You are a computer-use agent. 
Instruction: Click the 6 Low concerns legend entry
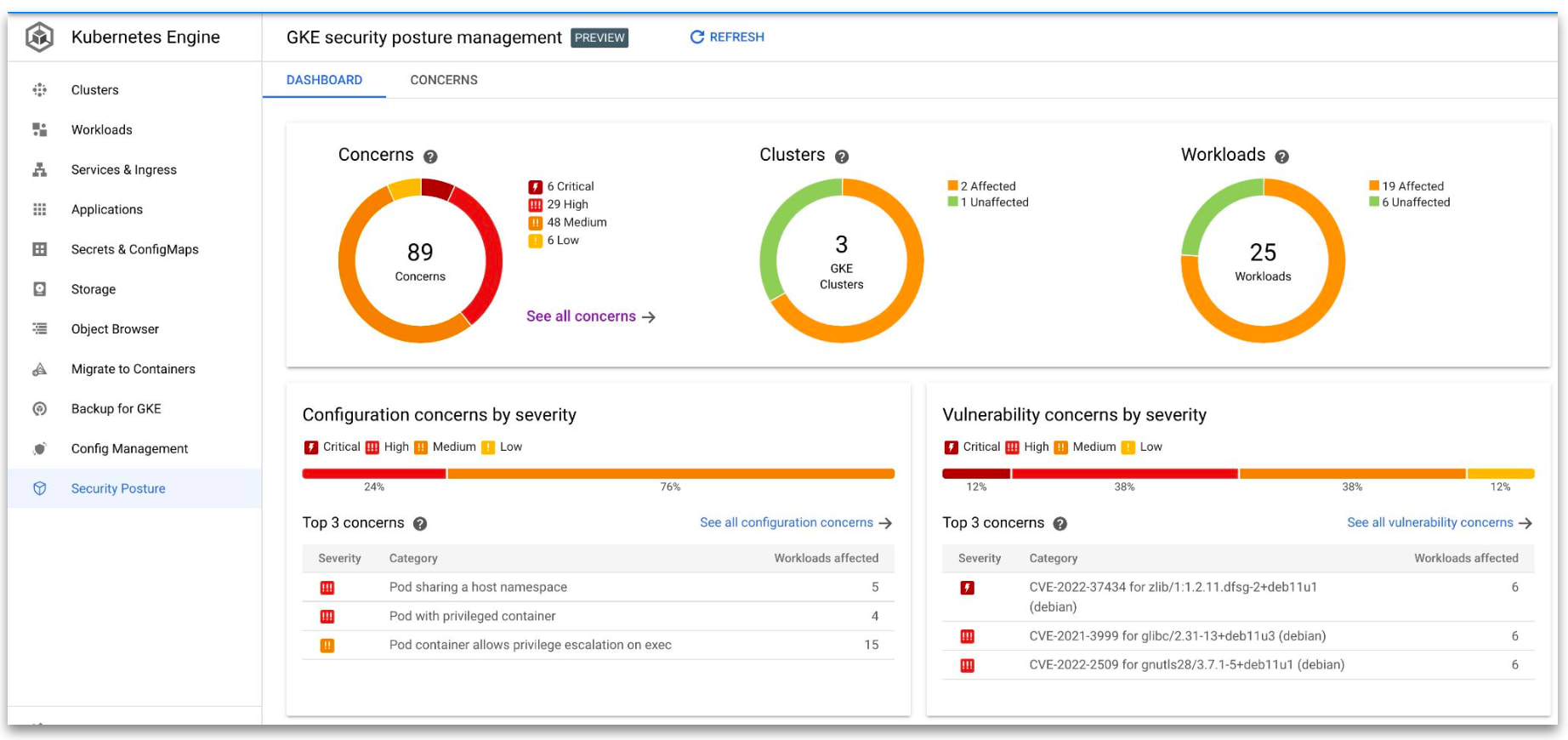coord(554,241)
